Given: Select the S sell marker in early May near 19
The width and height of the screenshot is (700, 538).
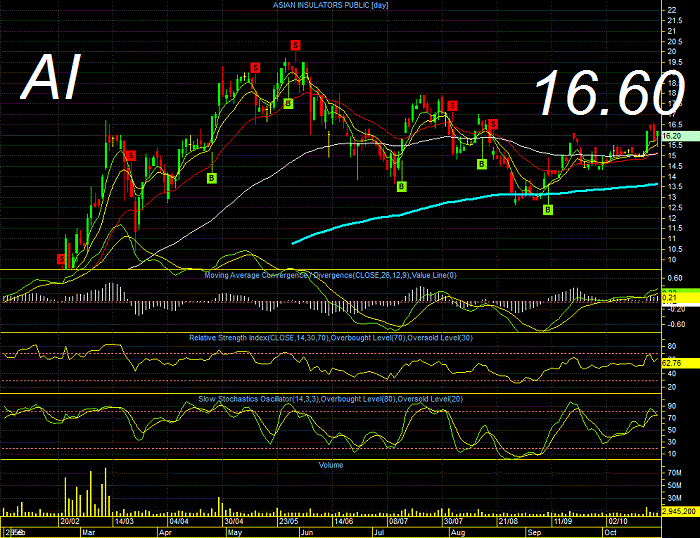Looking at the screenshot, I should click(255, 68).
